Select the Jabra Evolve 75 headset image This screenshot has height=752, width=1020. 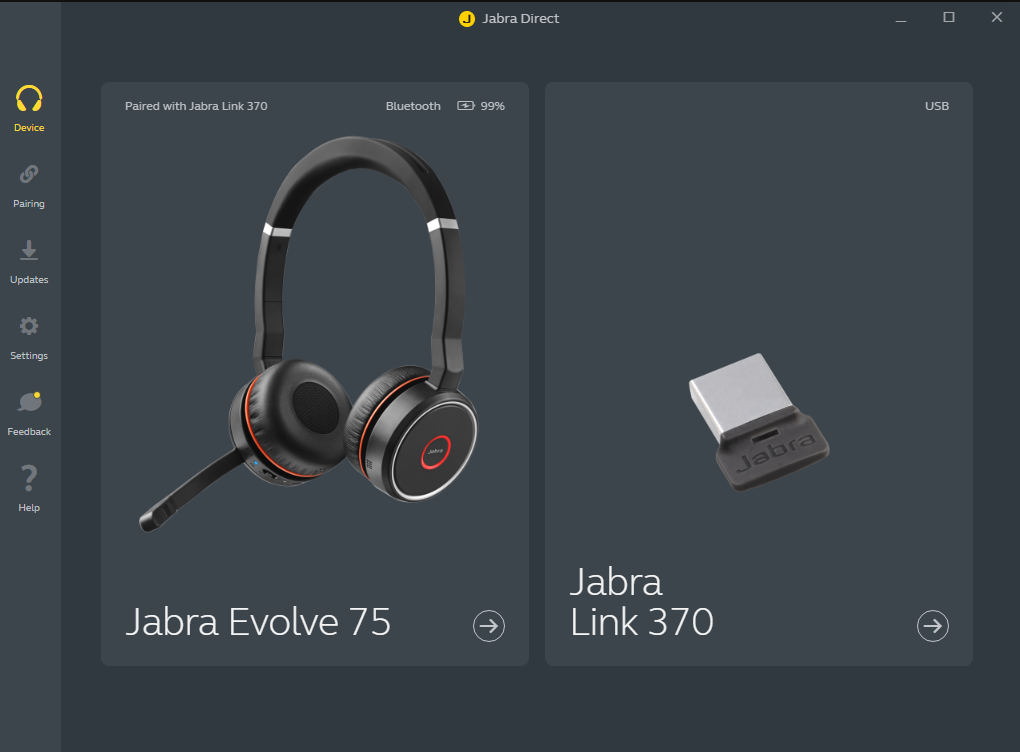[x=308, y=333]
